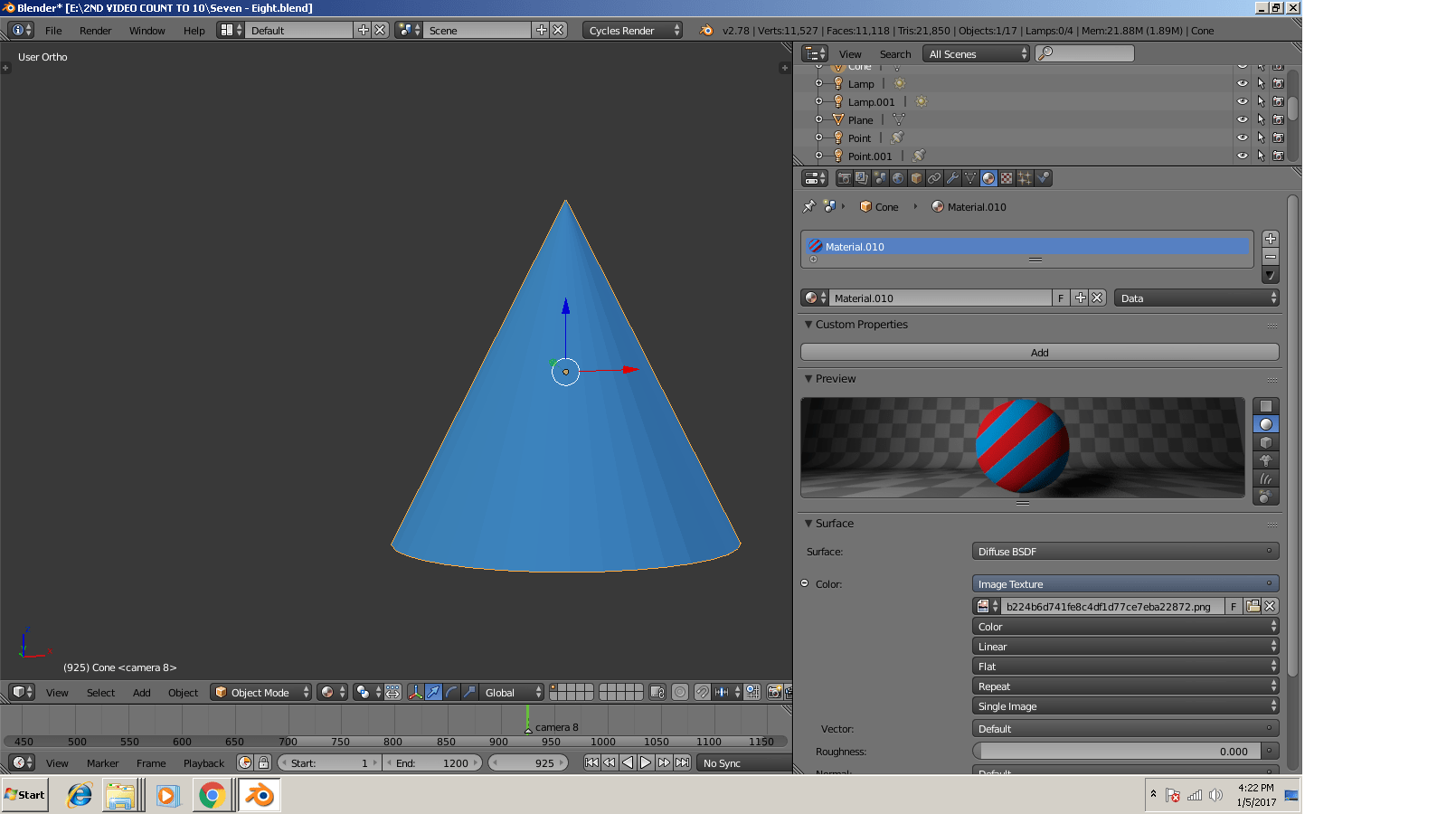Screen dimensions: 1456x814
Task: Open the Particles properties tab
Action: point(1024,178)
